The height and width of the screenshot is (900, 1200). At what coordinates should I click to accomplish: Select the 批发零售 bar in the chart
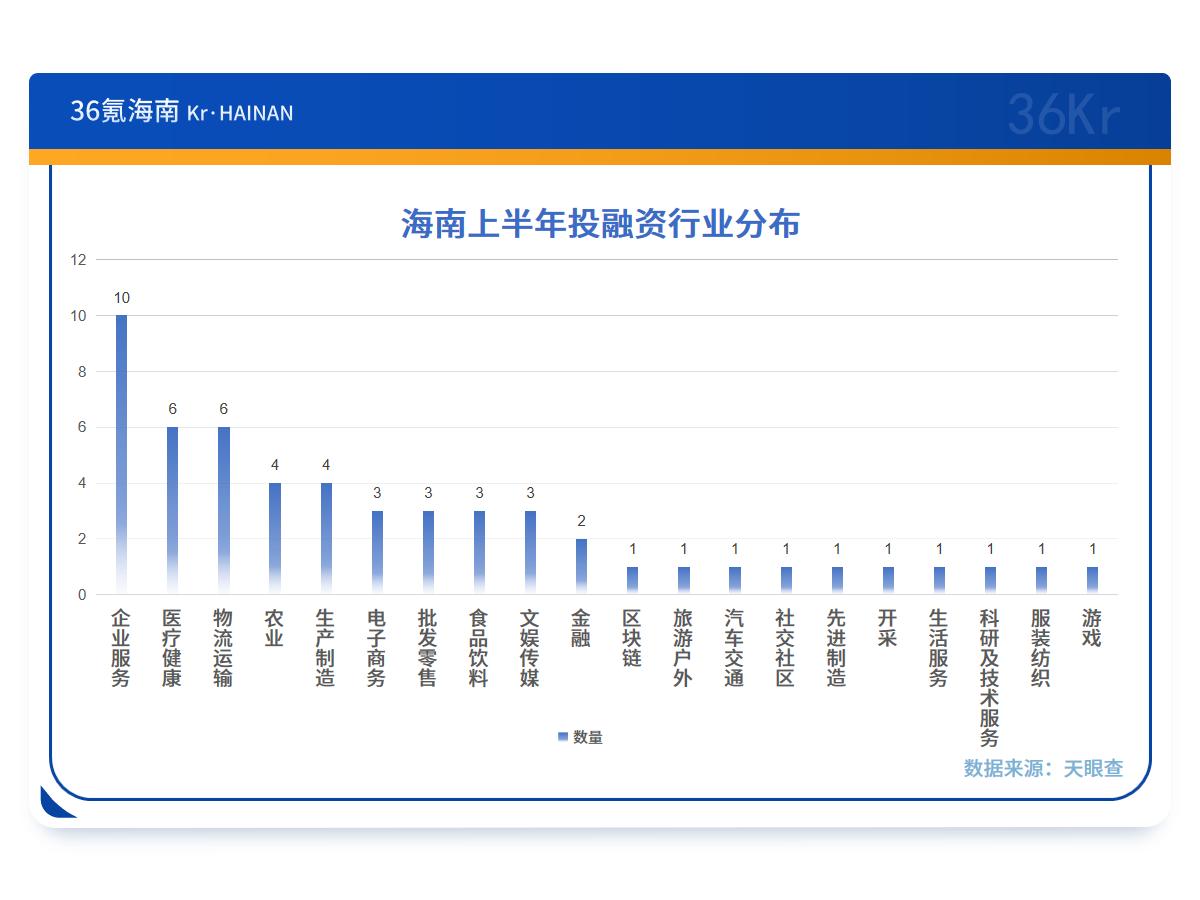(428, 553)
